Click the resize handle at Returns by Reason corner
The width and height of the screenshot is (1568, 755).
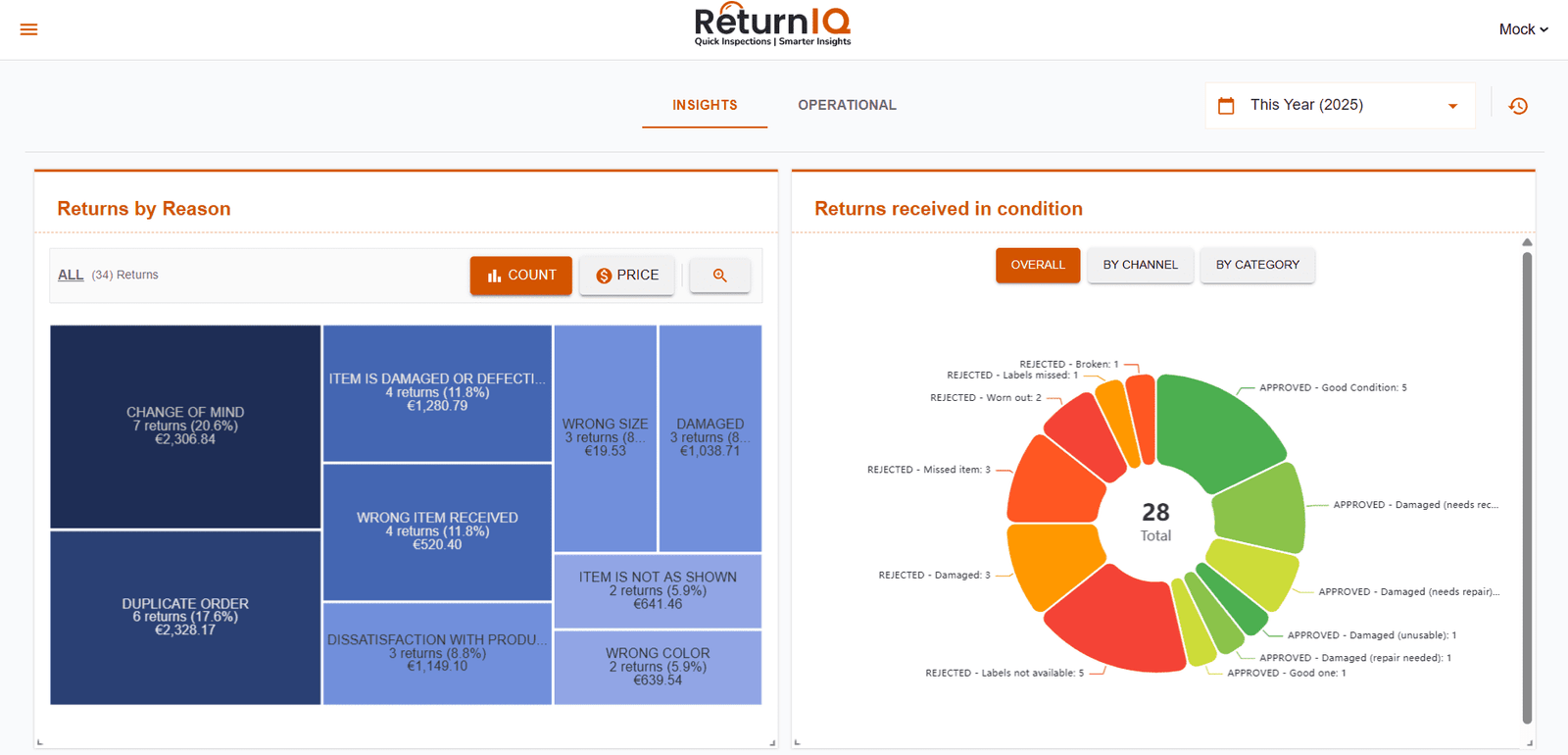tap(772, 742)
